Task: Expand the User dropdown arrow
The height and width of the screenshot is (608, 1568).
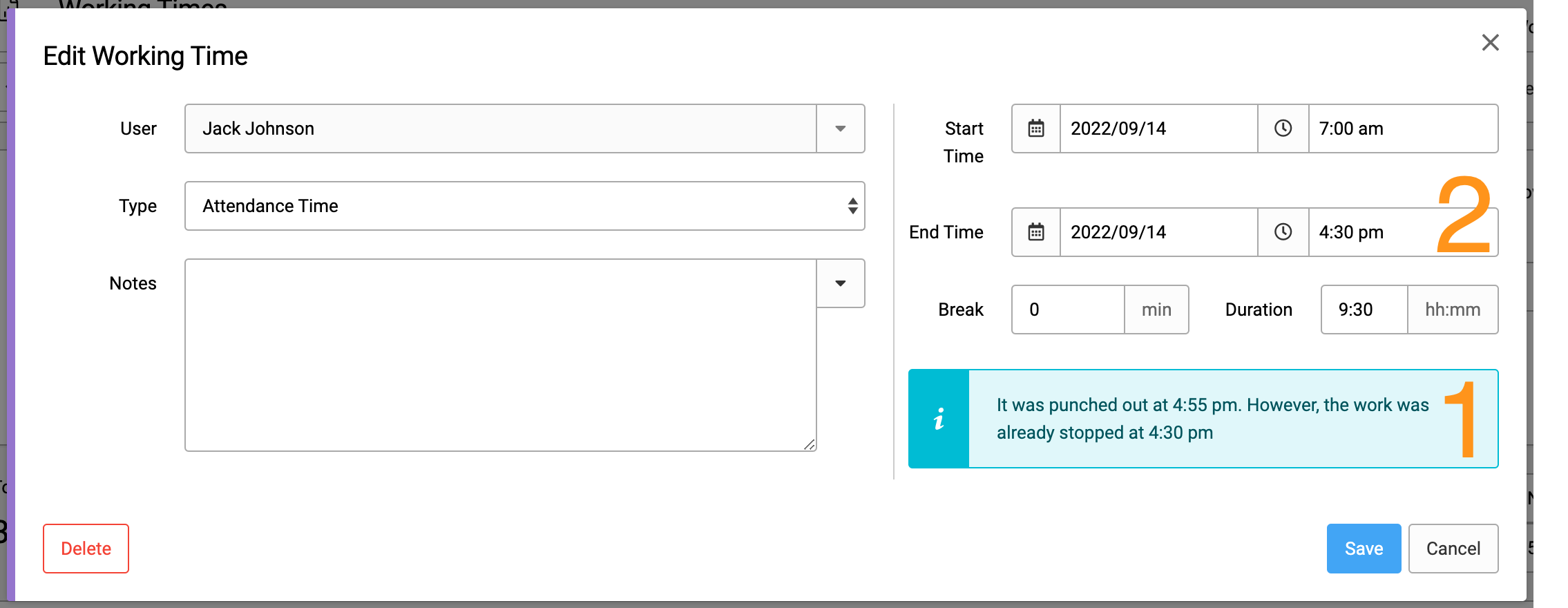Action: [840, 129]
